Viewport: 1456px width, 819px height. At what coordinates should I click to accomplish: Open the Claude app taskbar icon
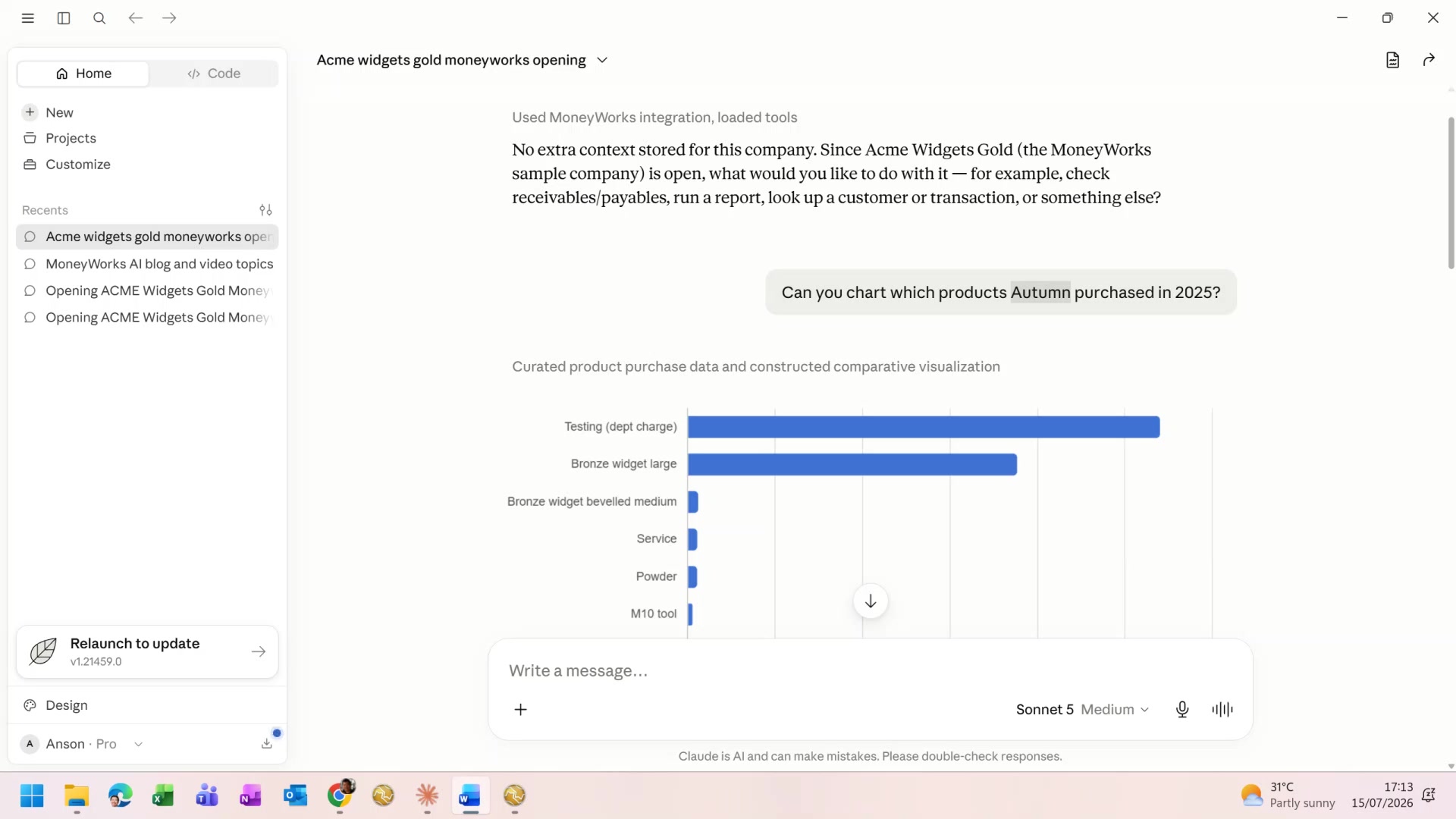[427, 795]
